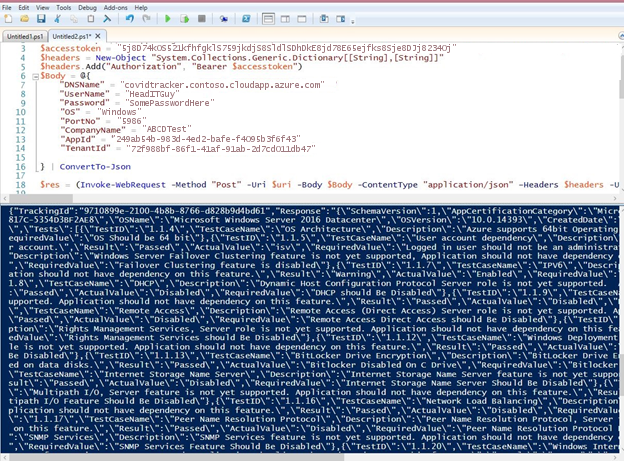Click "application/json" content type string
624x461 pixels.
point(468,185)
